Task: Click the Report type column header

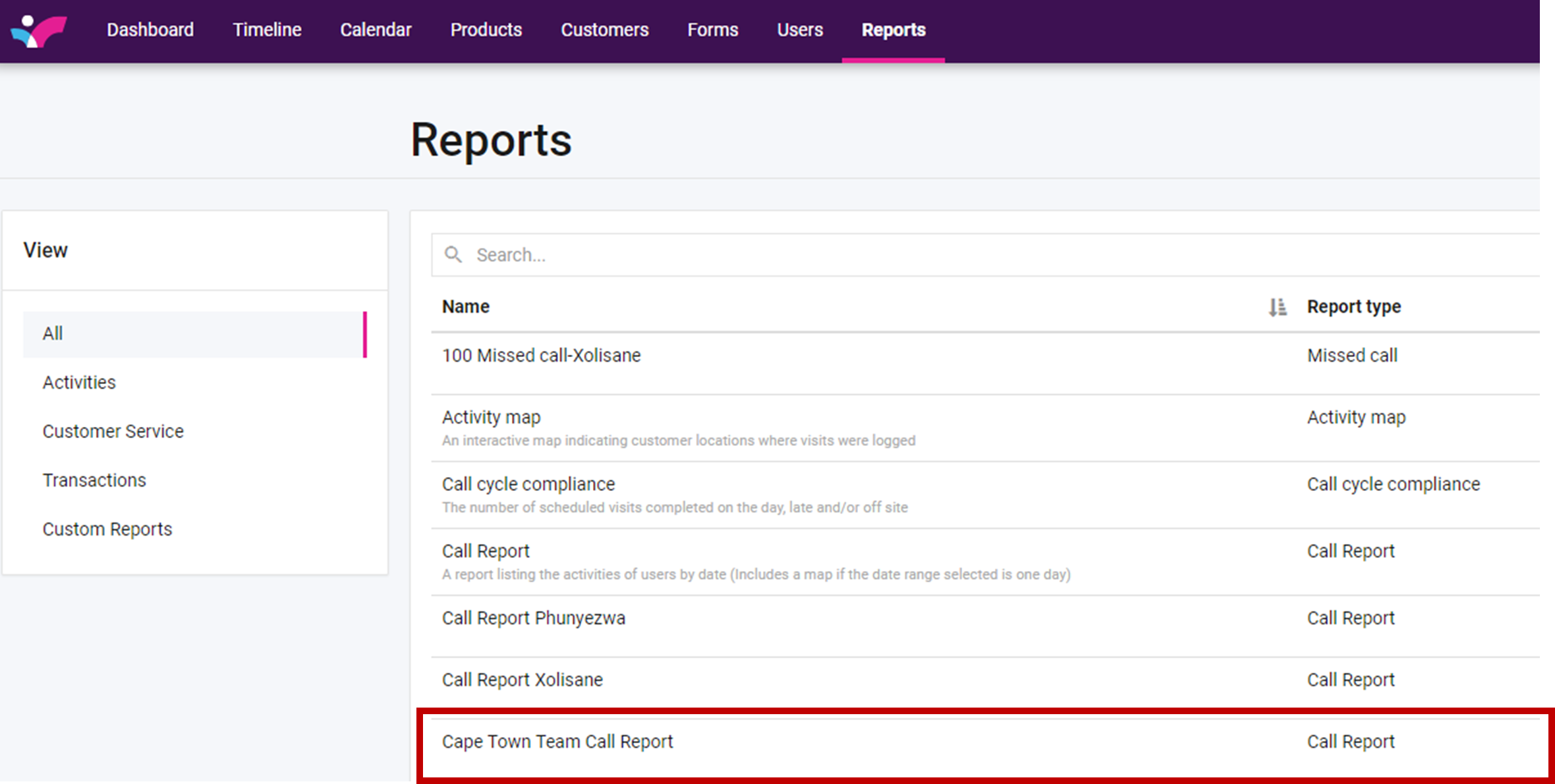Action: tap(1353, 307)
